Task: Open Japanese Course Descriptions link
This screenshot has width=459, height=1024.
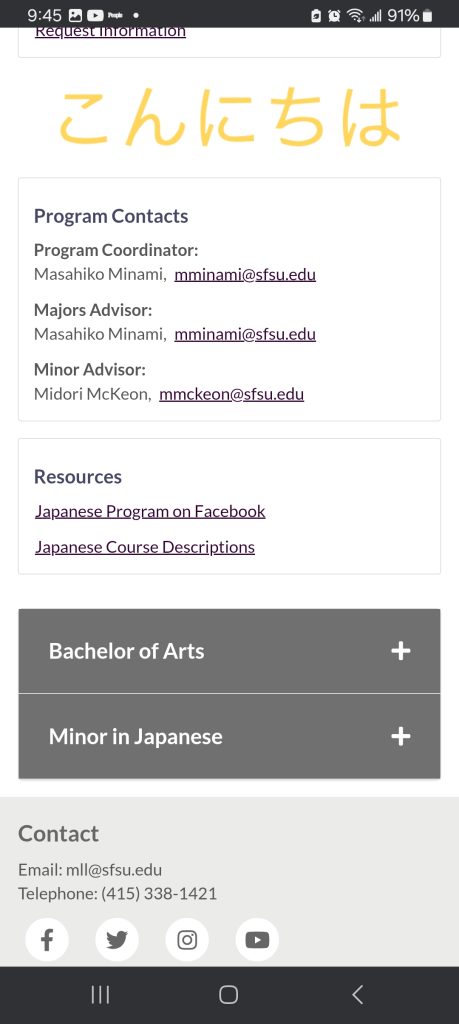Action: (145, 547)
